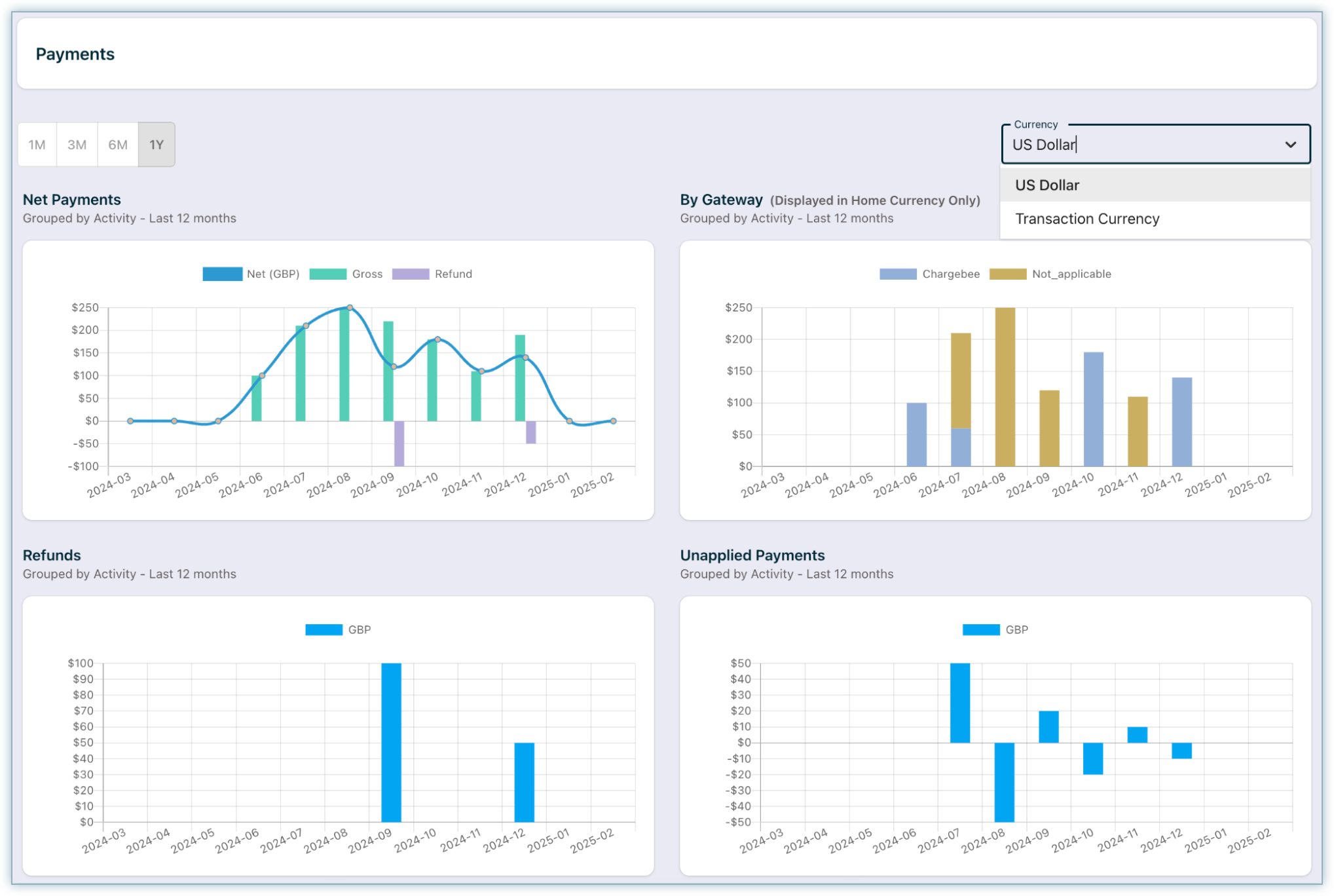Click the 2024-12 bar in Refunds chart

tap(524, 782)
